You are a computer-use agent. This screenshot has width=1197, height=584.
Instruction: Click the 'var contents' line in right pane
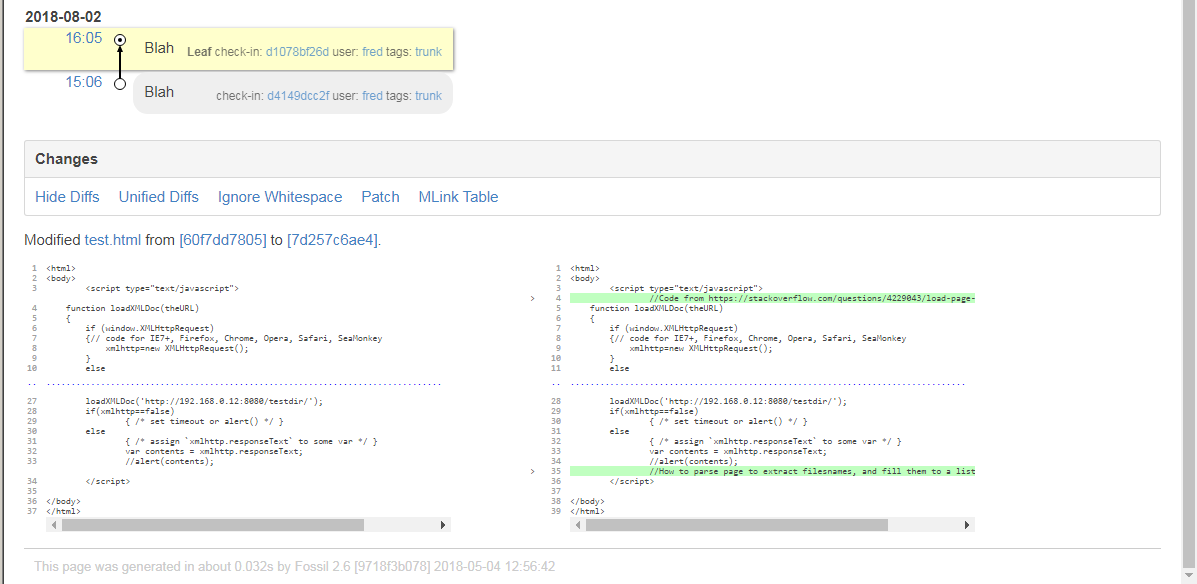point(738,451)
